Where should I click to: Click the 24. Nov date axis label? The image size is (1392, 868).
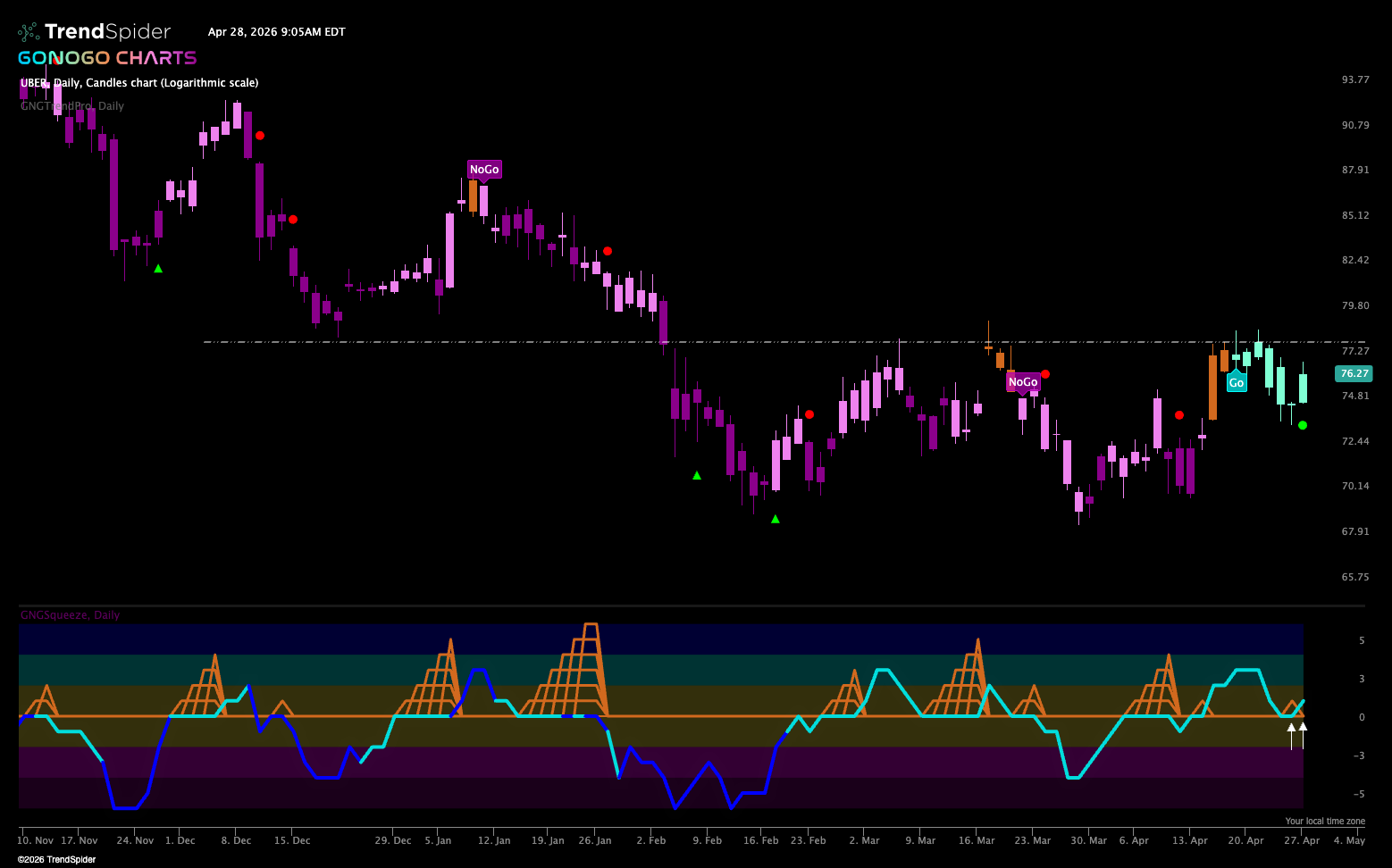tap(136, 840)
